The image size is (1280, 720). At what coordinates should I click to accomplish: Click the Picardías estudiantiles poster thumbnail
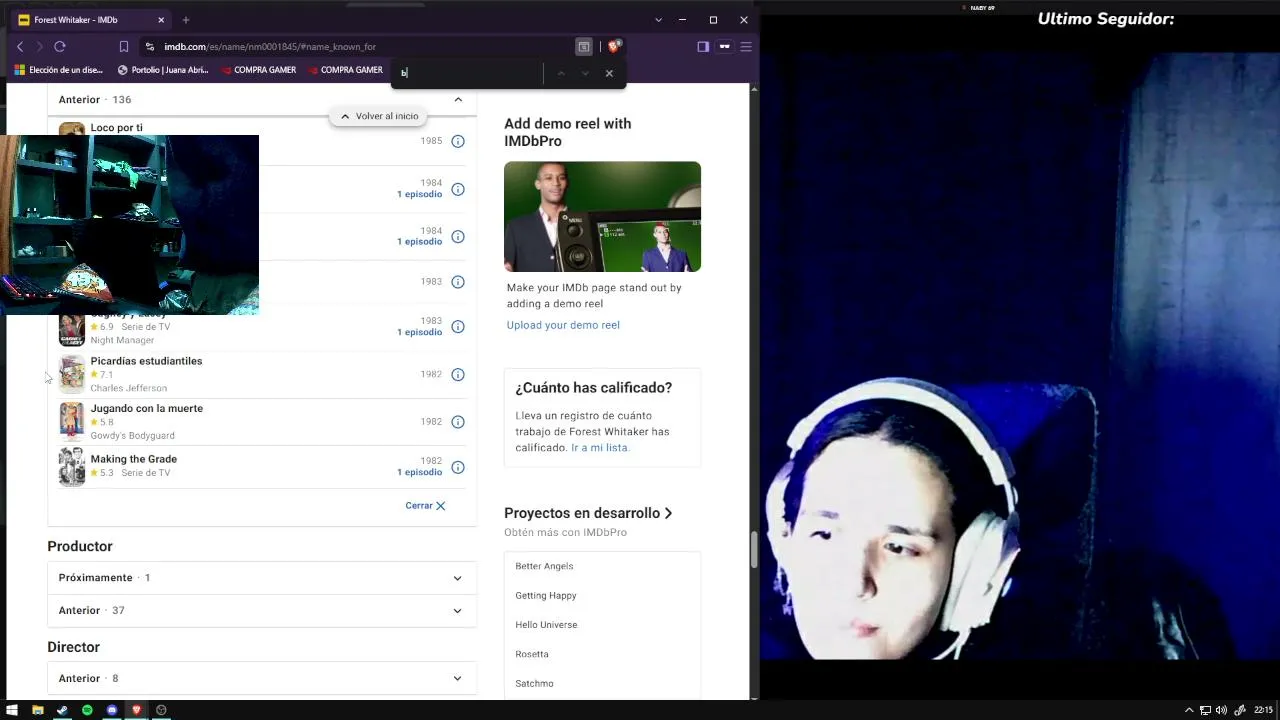pos(72,374)
